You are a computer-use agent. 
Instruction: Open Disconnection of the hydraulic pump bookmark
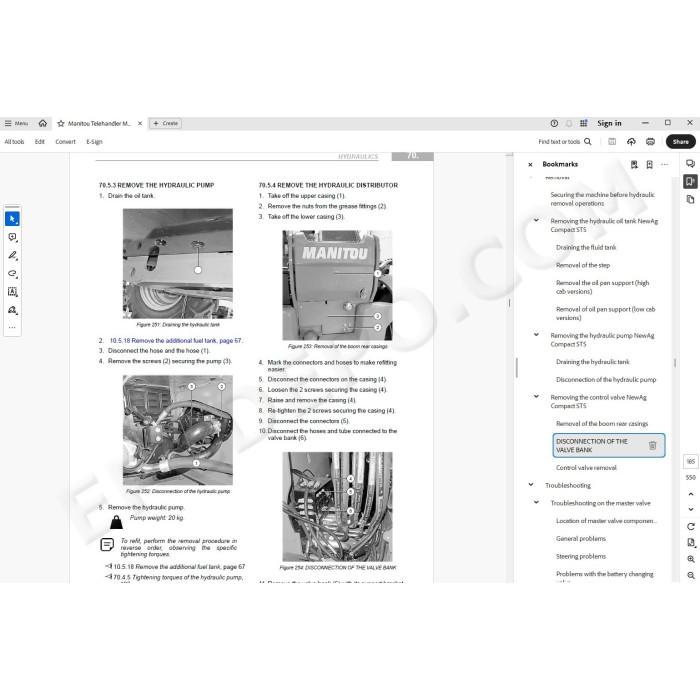(x=606, y=379)
